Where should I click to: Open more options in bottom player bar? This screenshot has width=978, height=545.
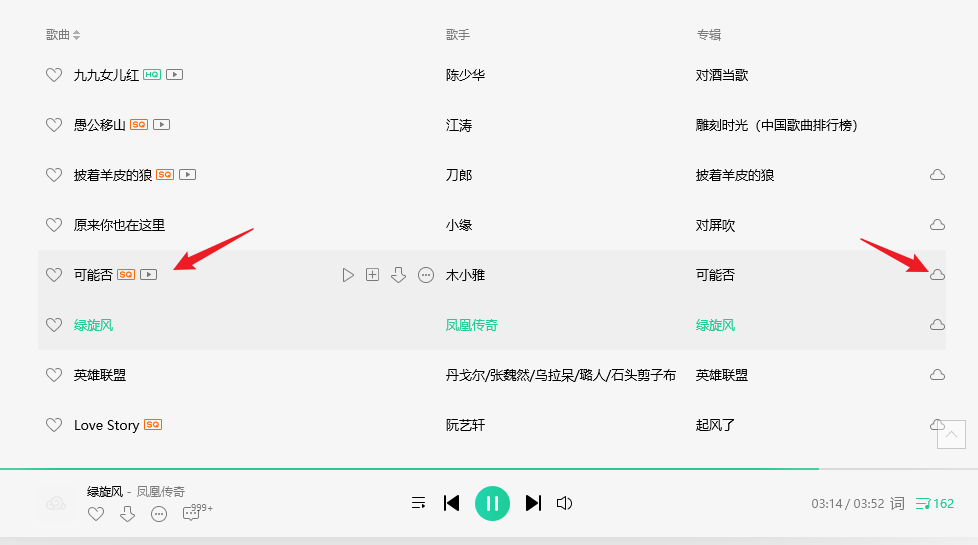[159, 514]
